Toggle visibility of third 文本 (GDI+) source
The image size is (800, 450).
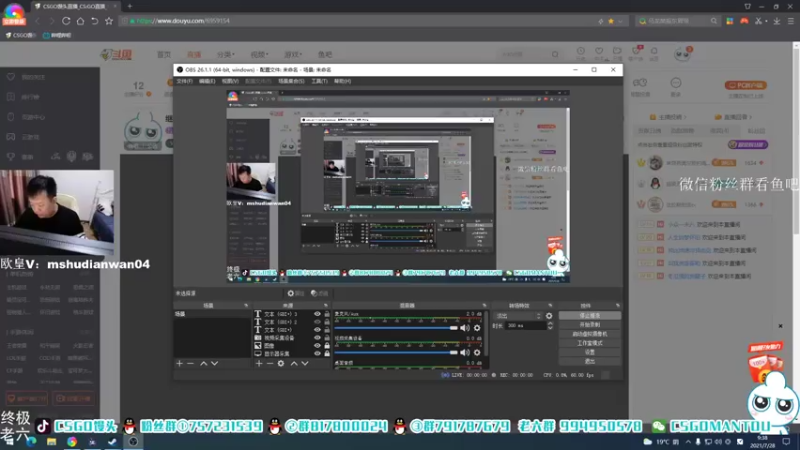click(317, 330)
